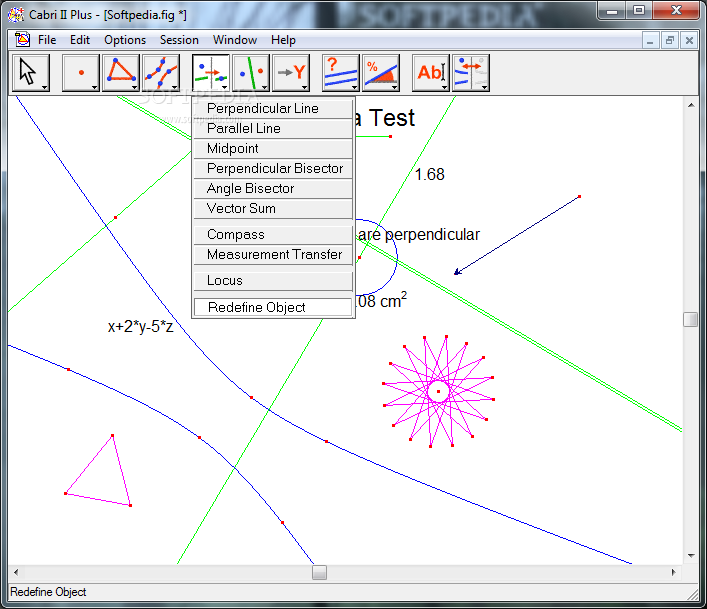Select the Transformations reflection toolbox icon
The height and width of the screenshot is (609, 707).
251,73
